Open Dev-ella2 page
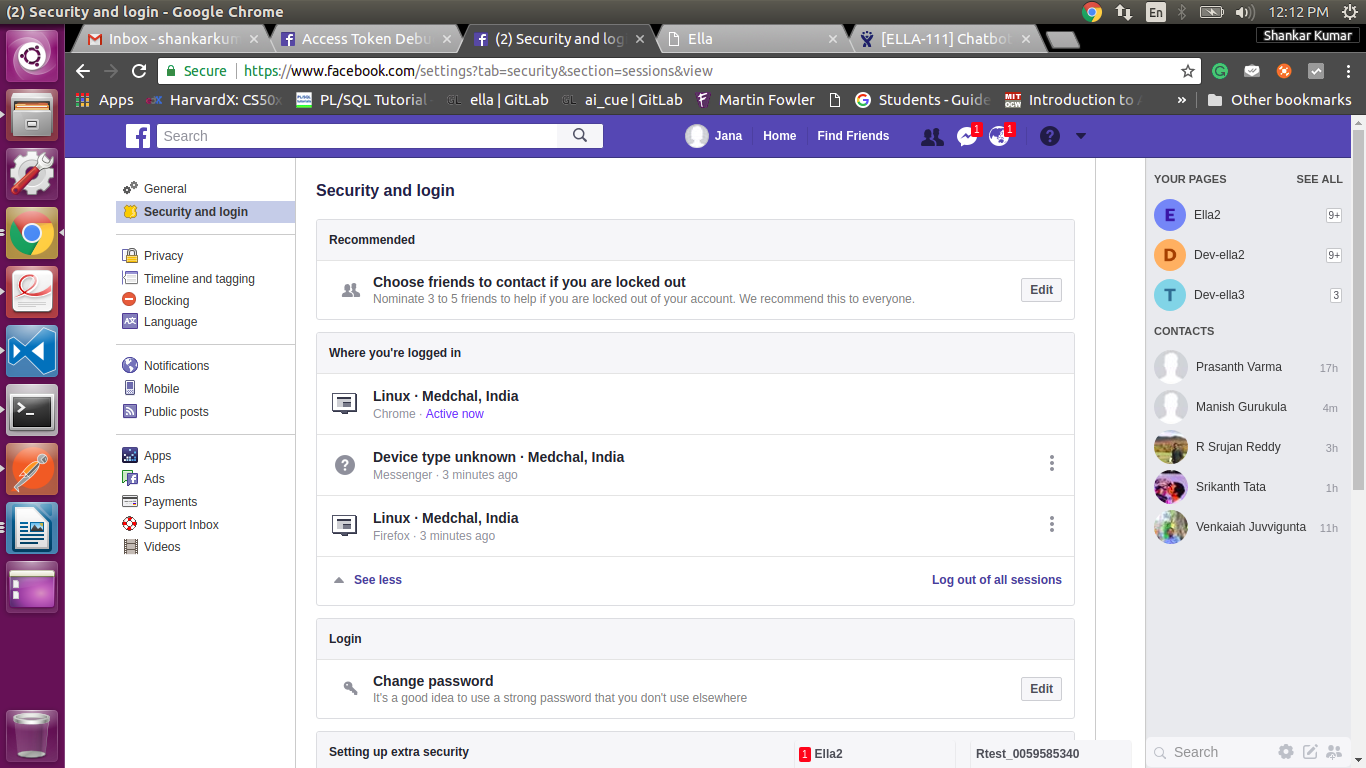The height and width of the screenshot is (768, 1366). tap(1247, 255)
